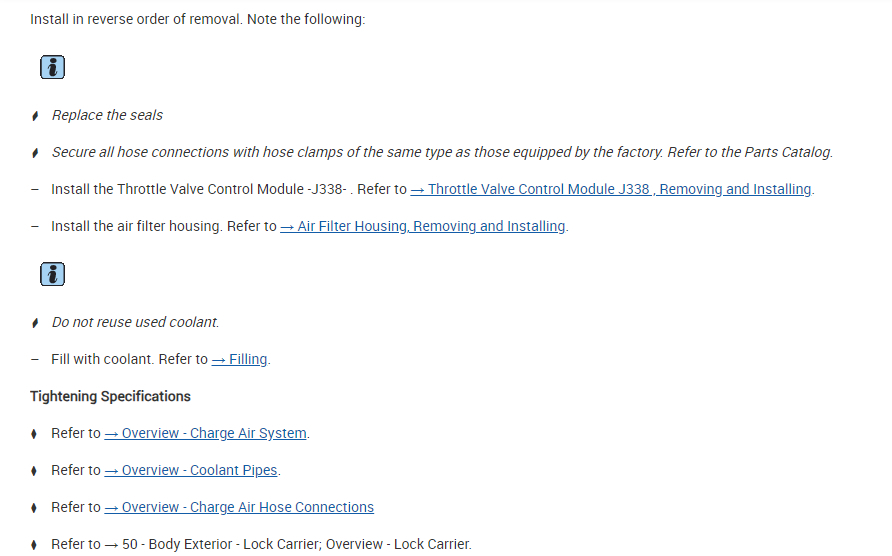Click the info icon above "Do not reuse used coolant"

click(x=52, y=274)
